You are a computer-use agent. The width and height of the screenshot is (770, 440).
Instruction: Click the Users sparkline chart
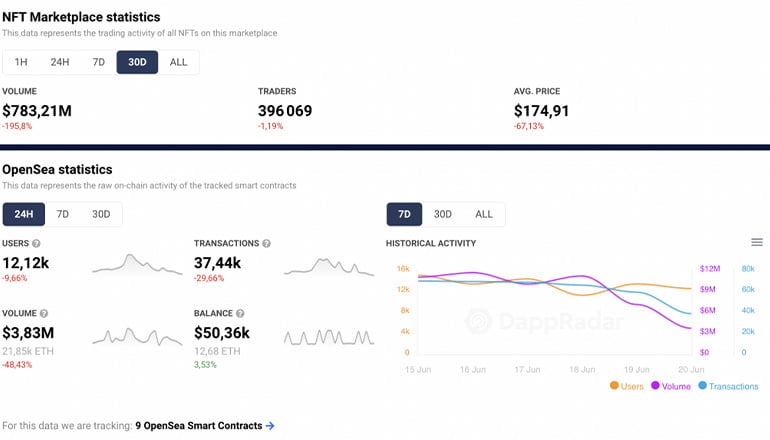pos(137,264)
